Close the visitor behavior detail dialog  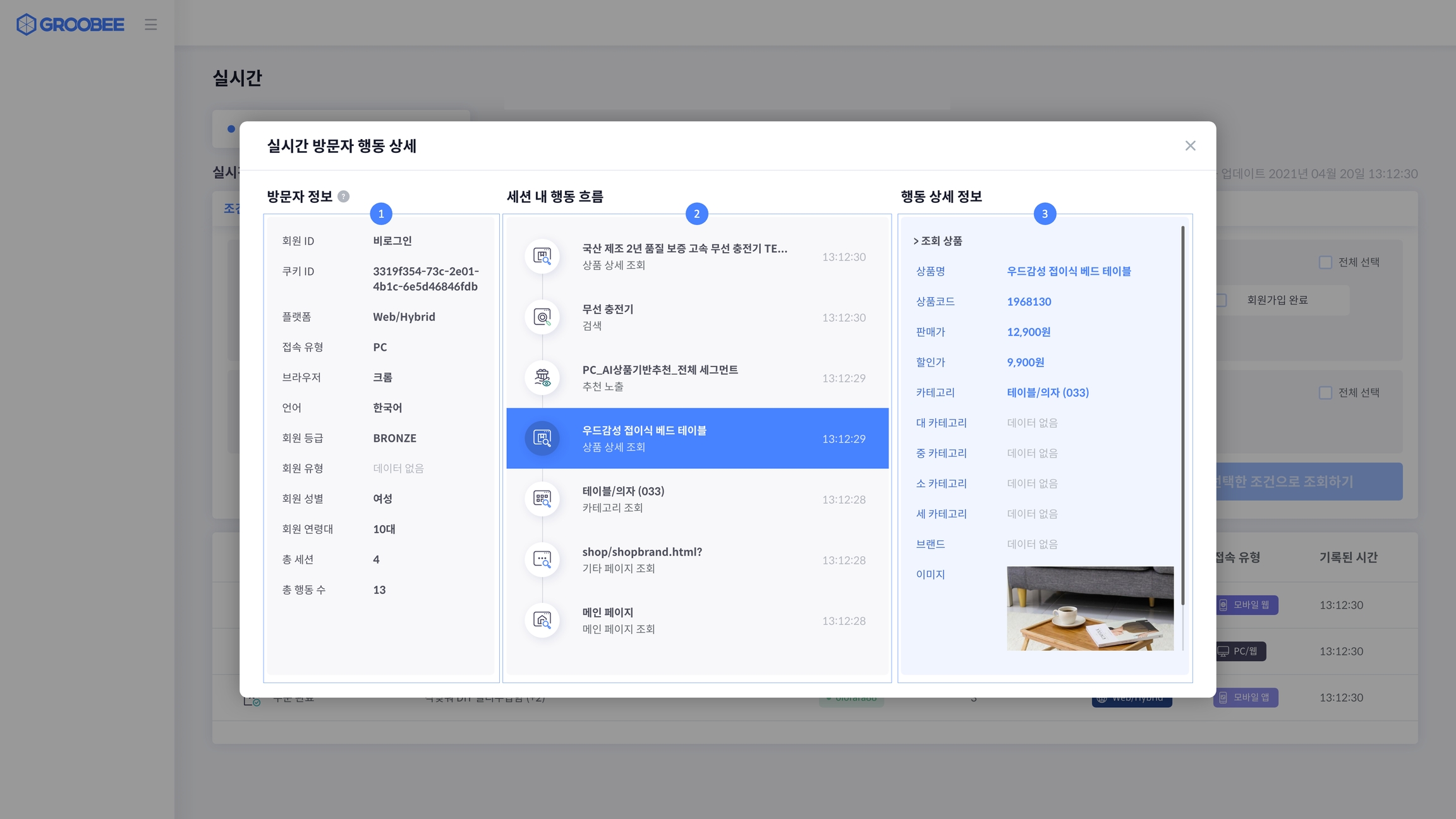(1190, 146)
